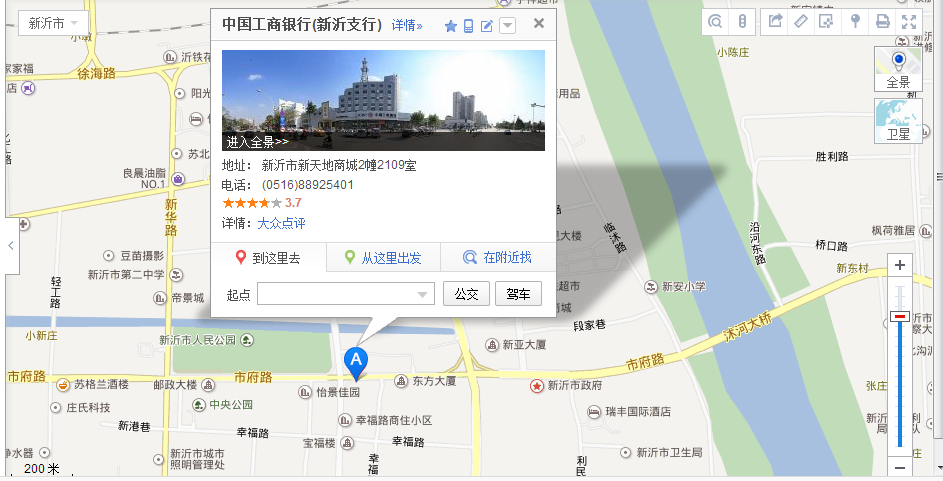Click the 公交 transit button
Viewport: 943px width, 481px height.
click(x=466, y=294)
